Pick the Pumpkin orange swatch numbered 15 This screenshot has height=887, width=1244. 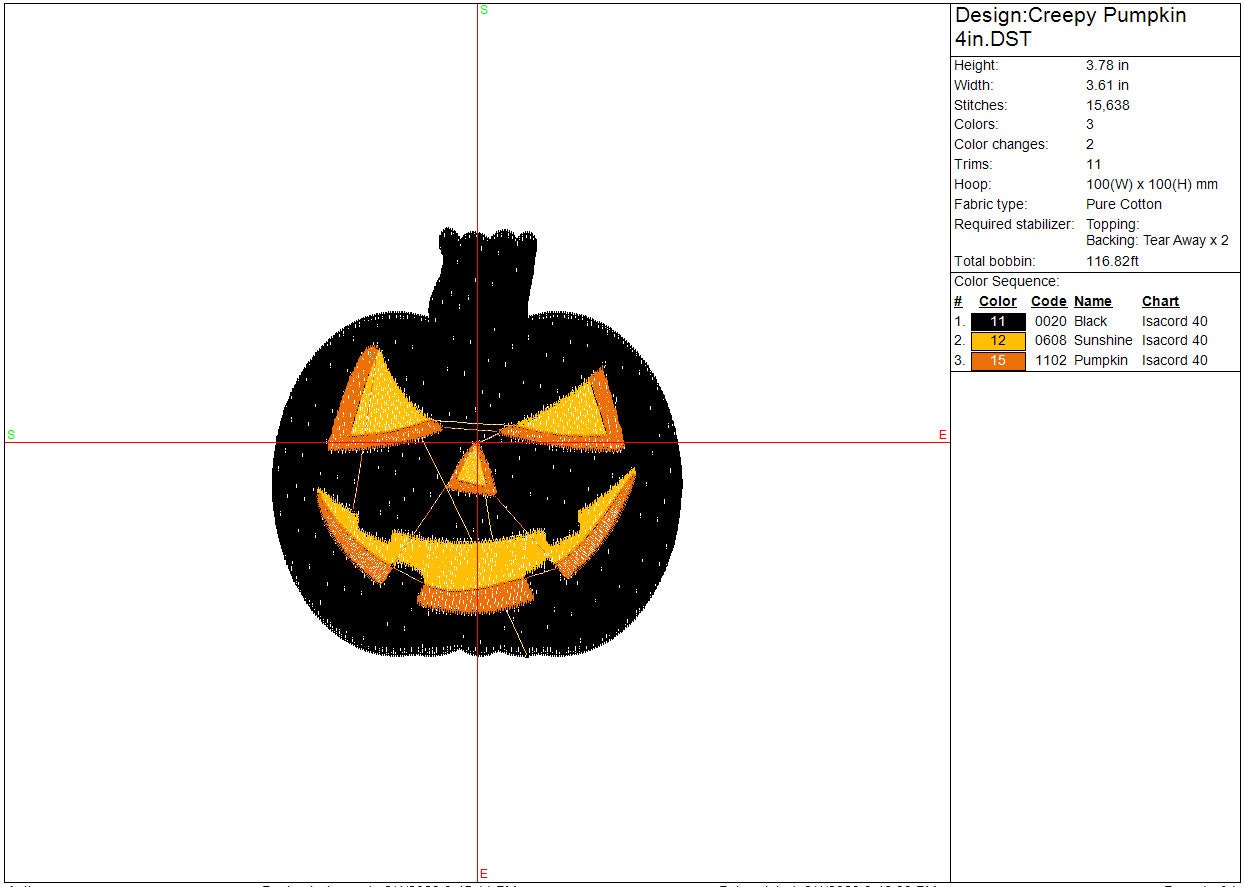[x=998, y=361]
